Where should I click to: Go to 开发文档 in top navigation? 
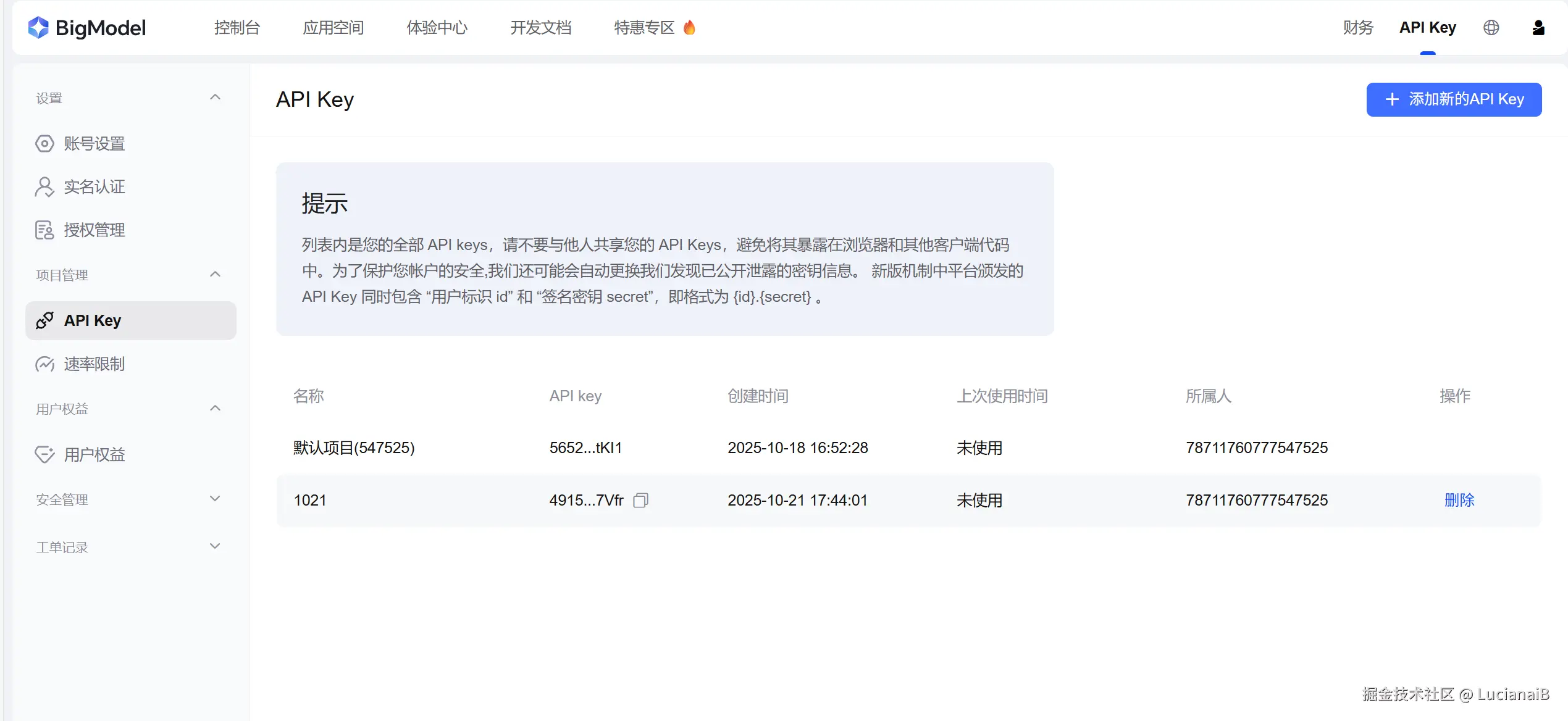pyautogui.click(x=540, y=27)
